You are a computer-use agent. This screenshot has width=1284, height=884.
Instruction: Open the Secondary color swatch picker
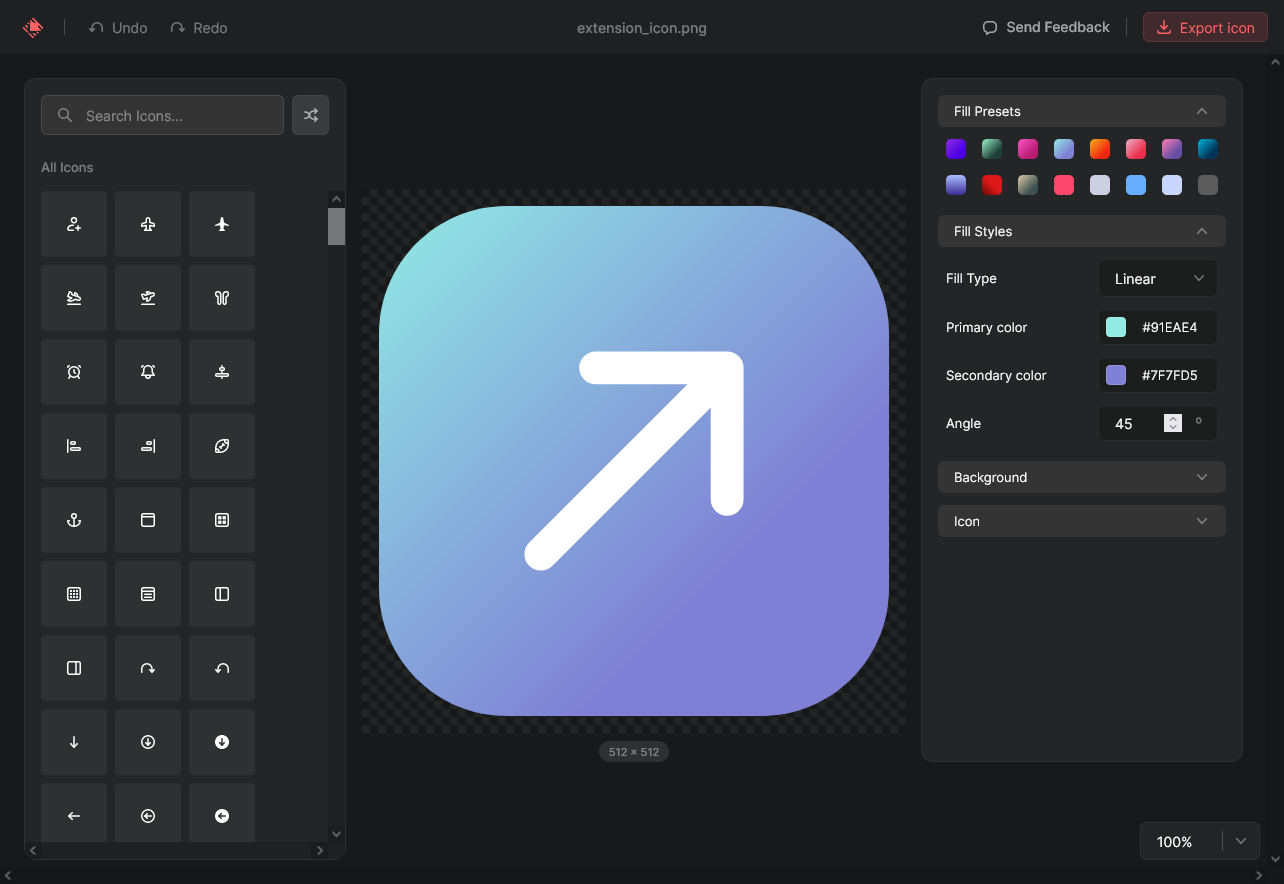(x=1116, y=375)
